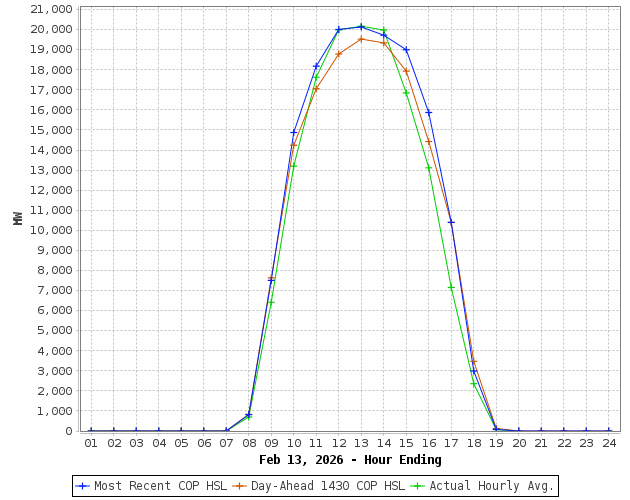Image resolution: width=630 pixels, height=500 pixels.
Task: Click the MW y-axis title
Action: 18,217
